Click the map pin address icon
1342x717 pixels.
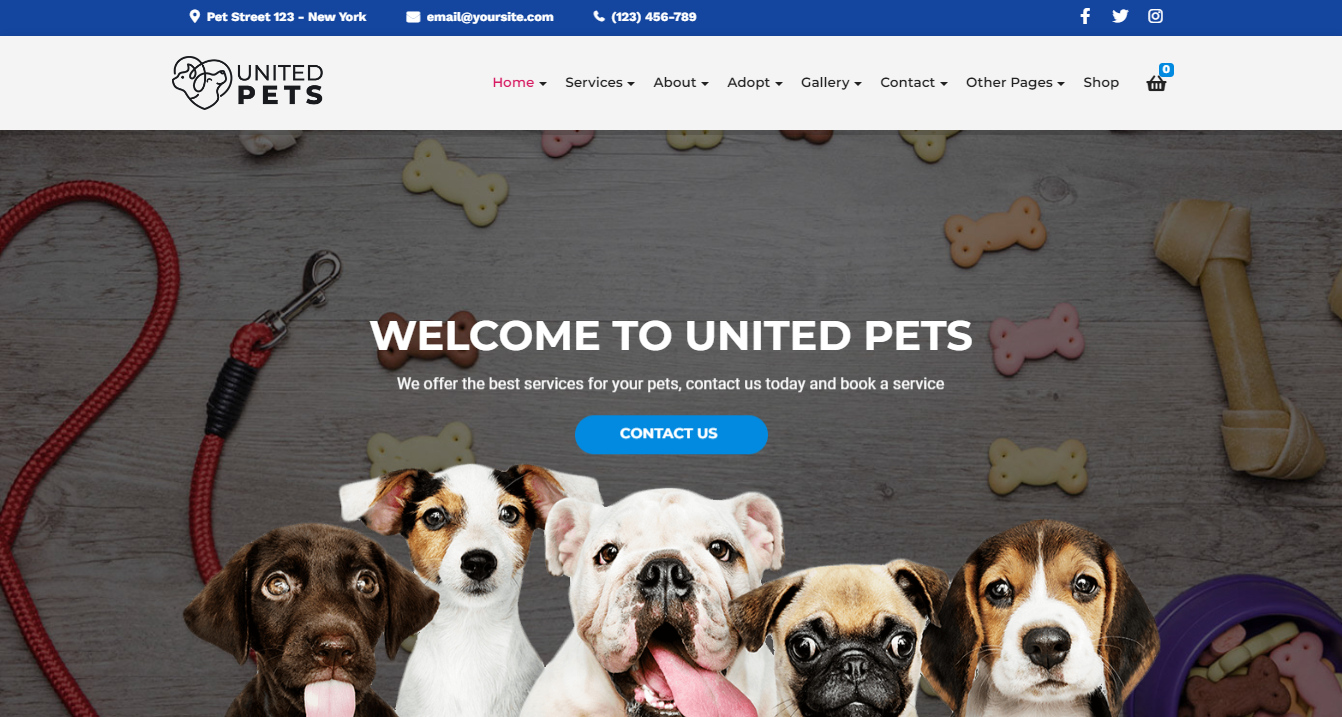point(194,17)
